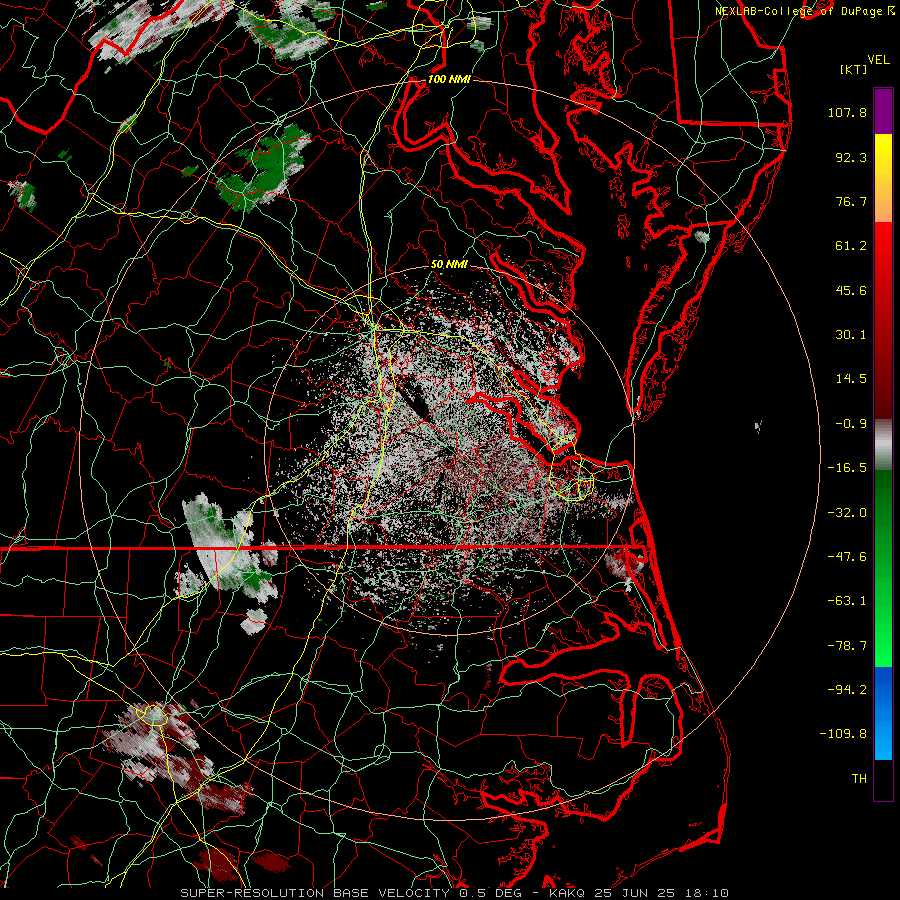Click the -32.0 legend value
This screenshot has width=900, height=900.
point(847,513)
